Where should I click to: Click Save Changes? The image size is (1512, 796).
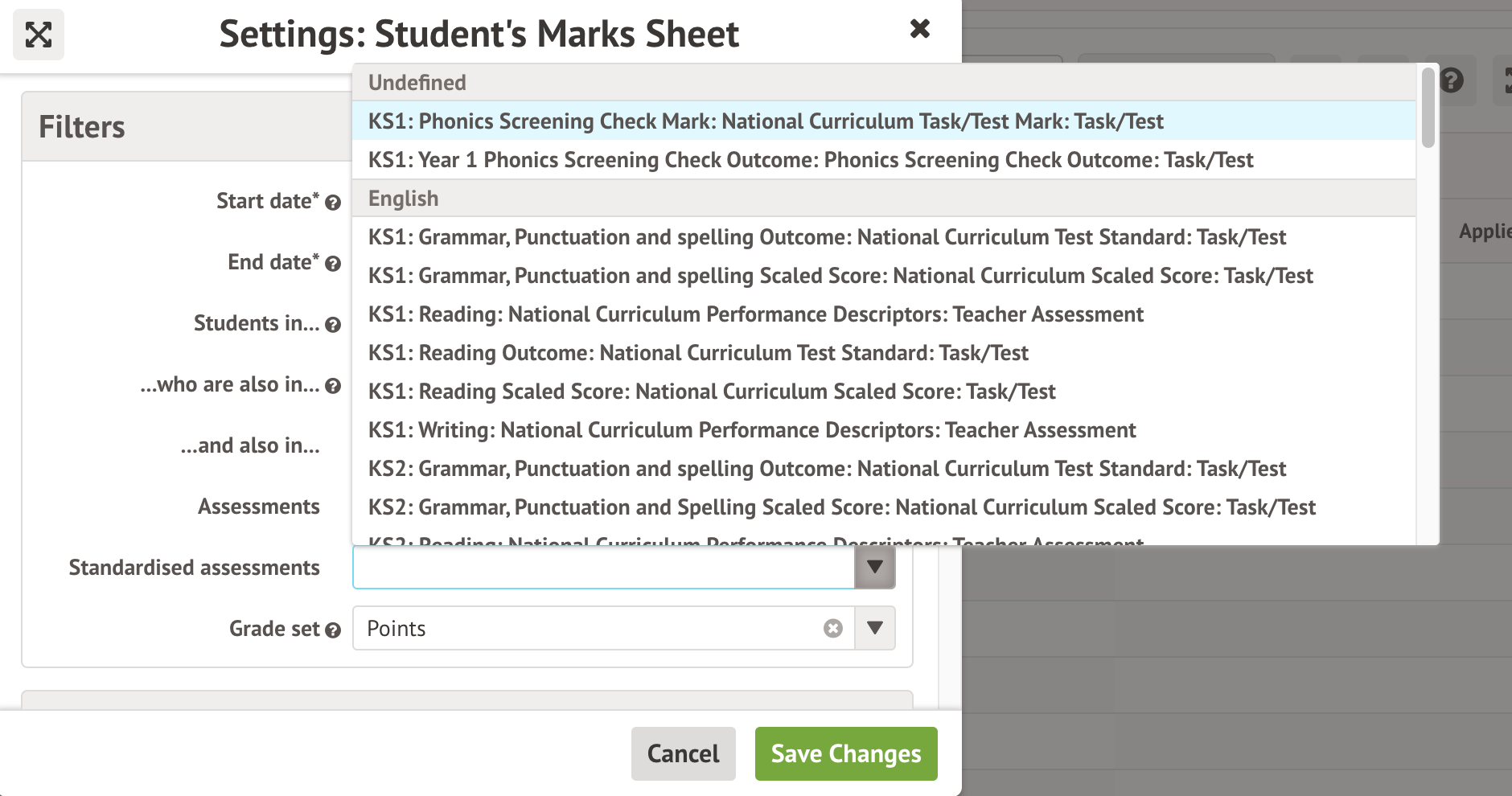click(x=845, y=753)
